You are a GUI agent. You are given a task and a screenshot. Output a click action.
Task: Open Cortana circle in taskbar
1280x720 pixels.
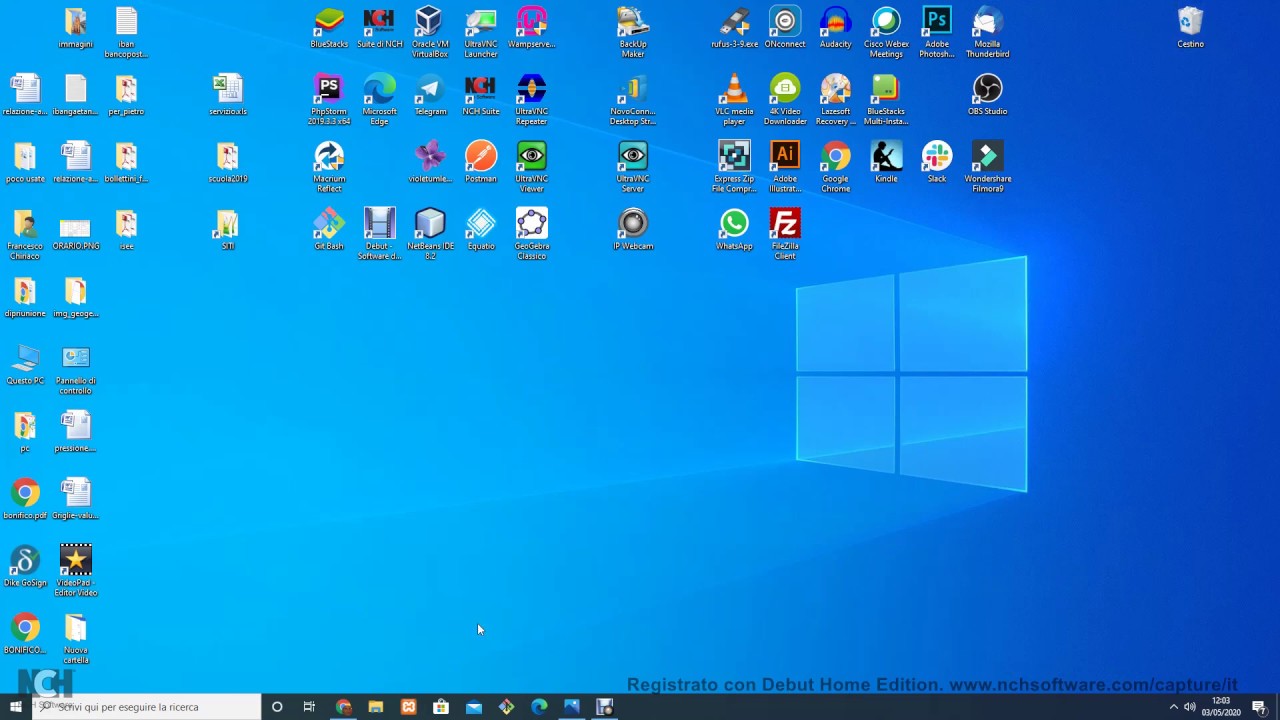[277, 707]
